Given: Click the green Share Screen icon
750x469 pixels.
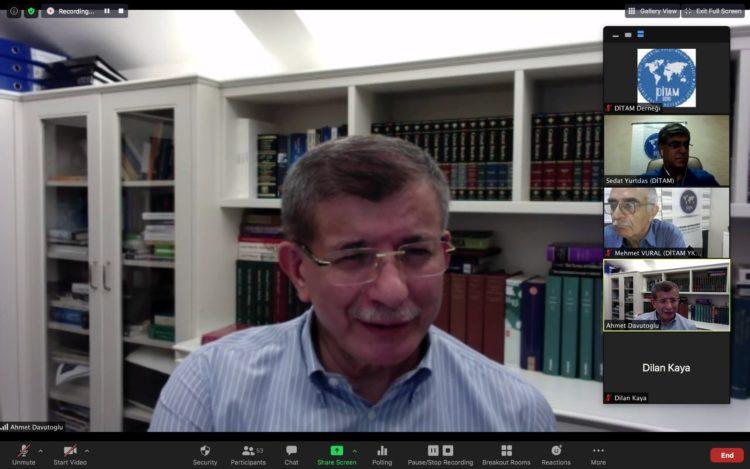Looking at the screenshot, I should point(337,450).
